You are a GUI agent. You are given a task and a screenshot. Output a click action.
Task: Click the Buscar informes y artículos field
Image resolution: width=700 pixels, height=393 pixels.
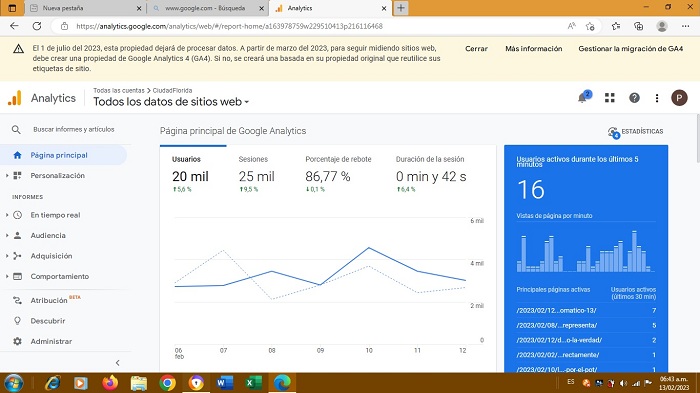click(x=74, y=130)
